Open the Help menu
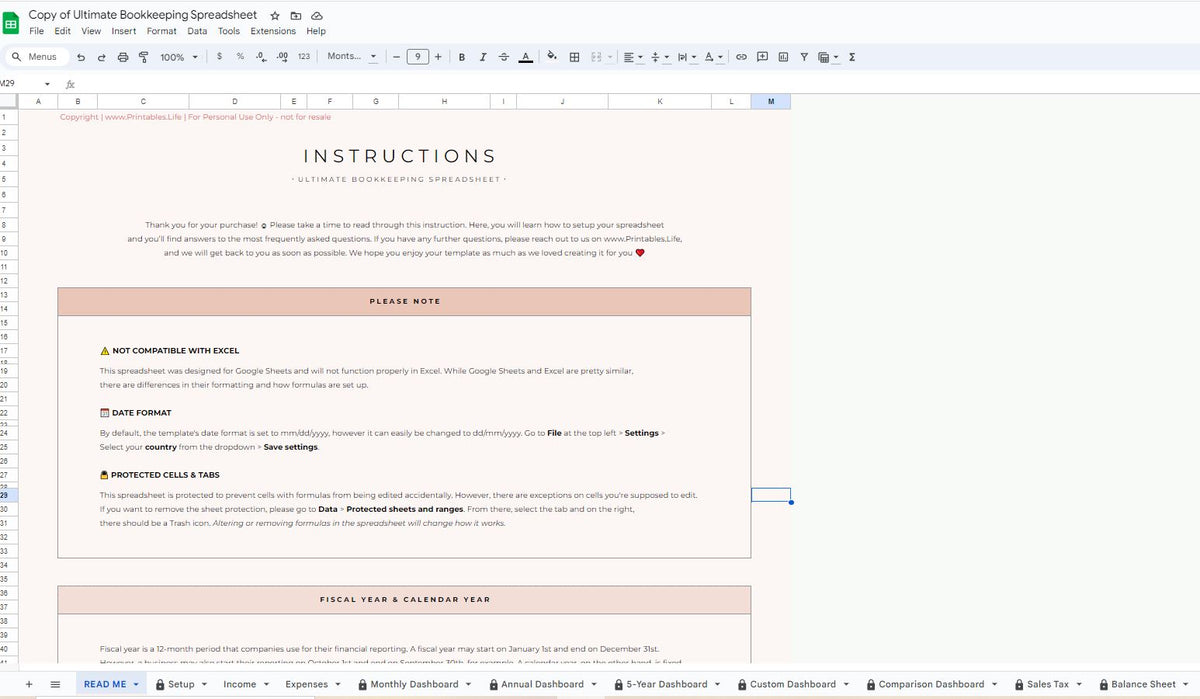Screen dimensions: 1200x699 click(x=316, y=31)
